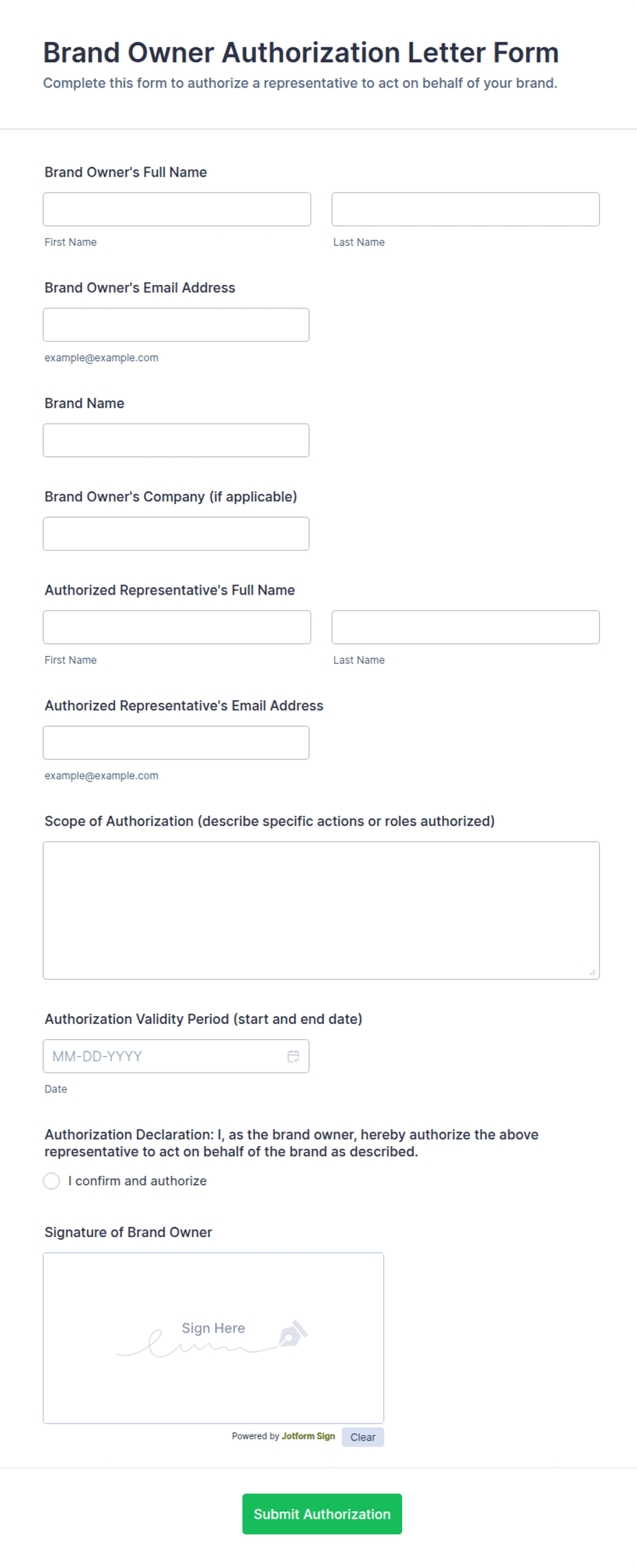Click inside the Scope of Authorization textarea
Viewport: 637px width, 1568px height.
(x=321, y=910)
